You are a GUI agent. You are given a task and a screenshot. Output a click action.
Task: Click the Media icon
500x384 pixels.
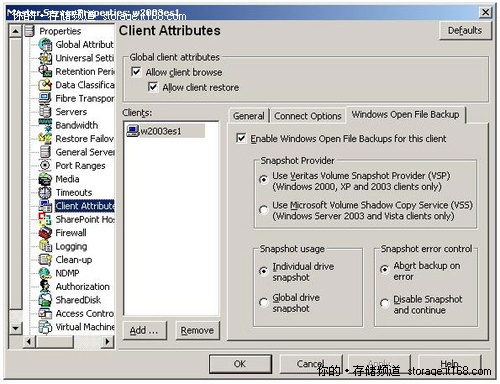coord(45,179)
